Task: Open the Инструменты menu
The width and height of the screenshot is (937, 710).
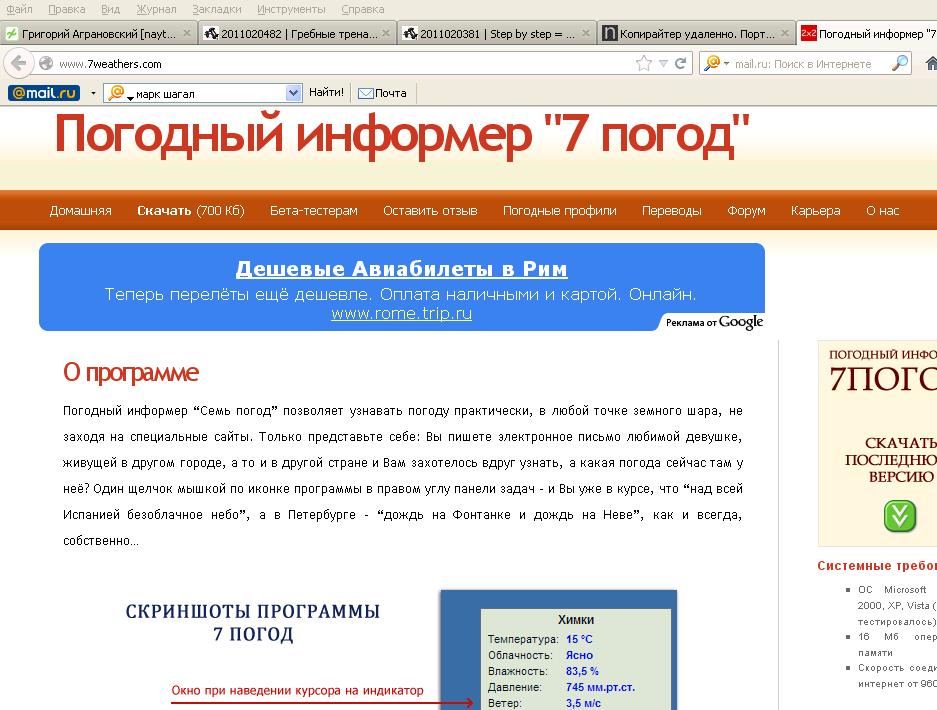Action: (291, 9)
